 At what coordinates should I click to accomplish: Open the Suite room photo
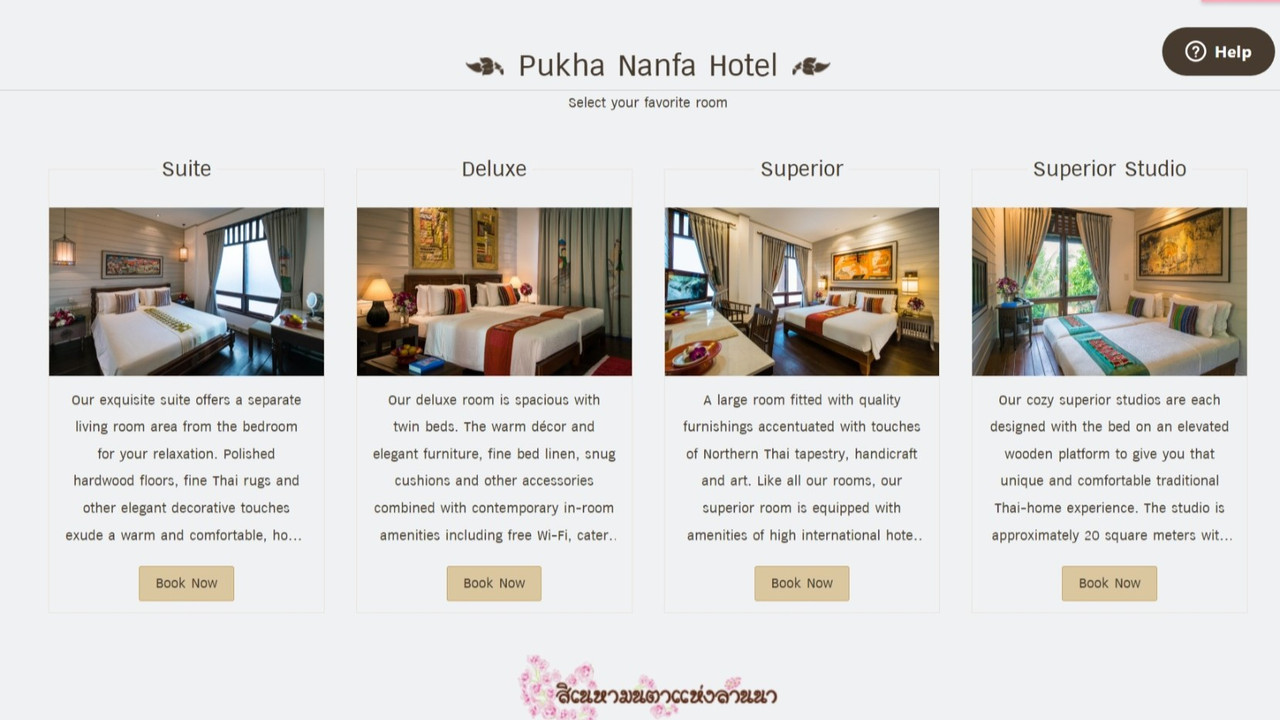point(186,292)
